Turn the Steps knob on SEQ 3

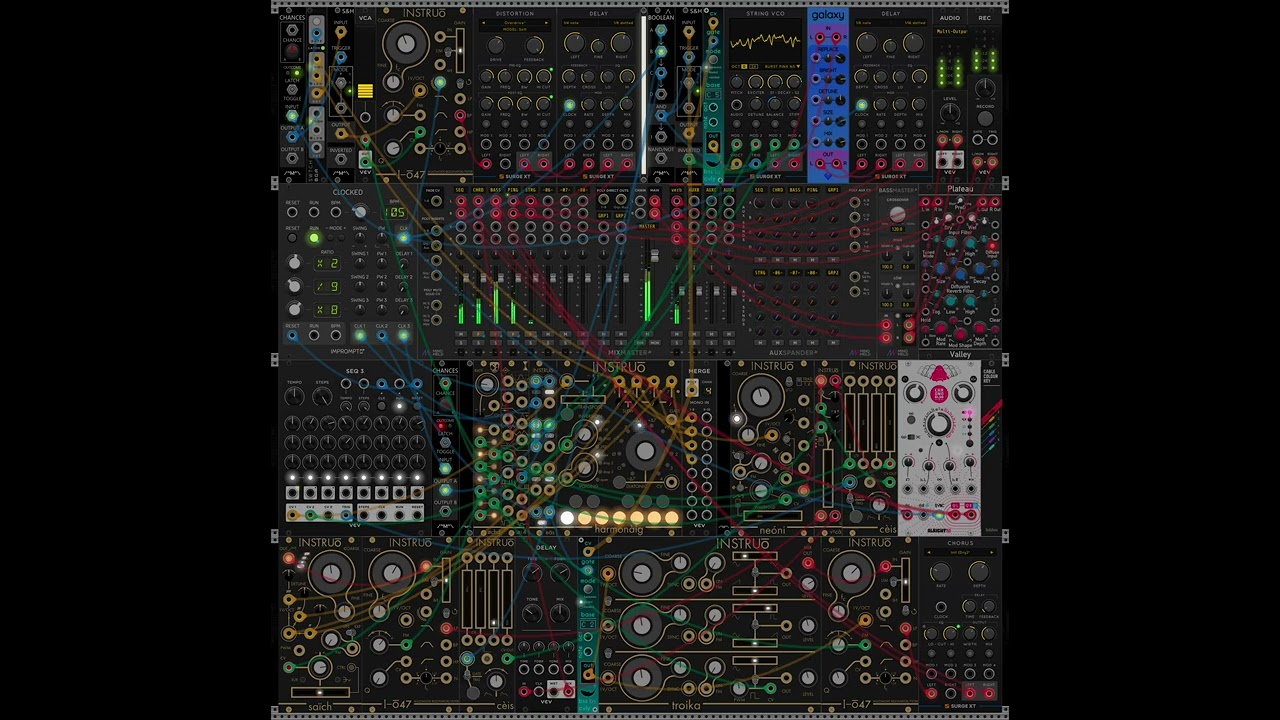[x=322, y=397]
